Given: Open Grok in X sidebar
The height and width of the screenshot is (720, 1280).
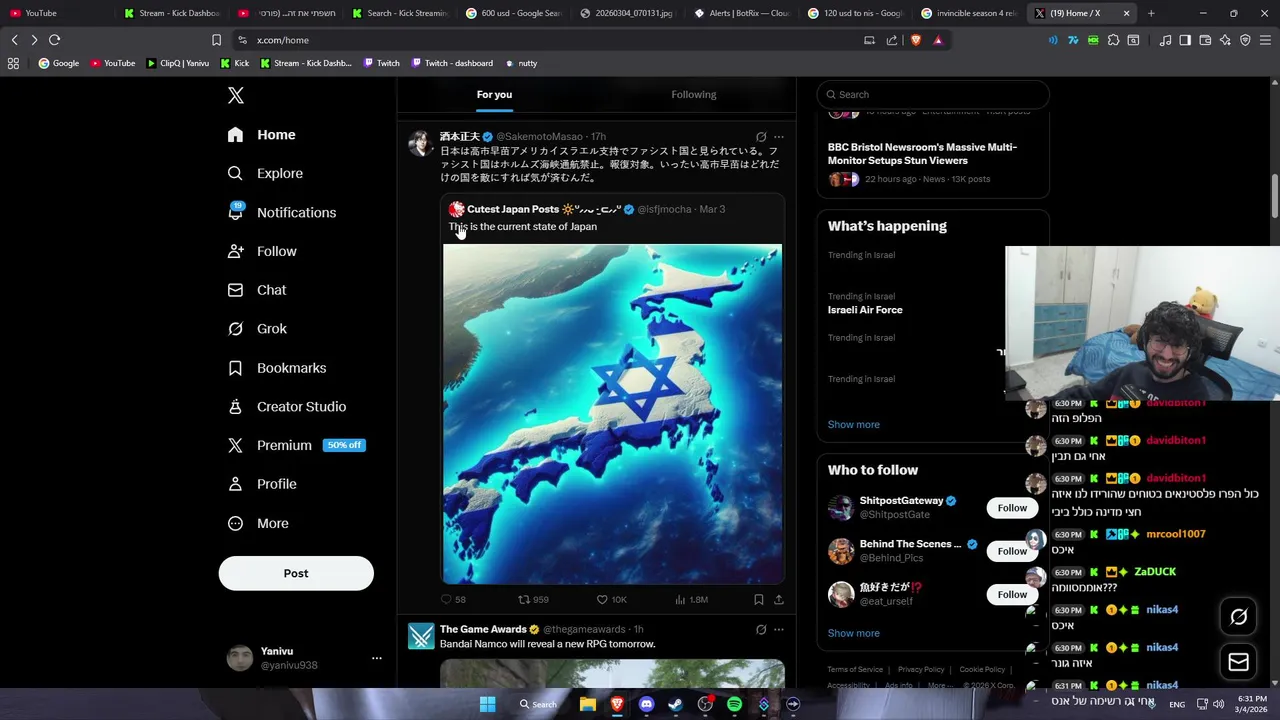Looking at the screenshot, I should [x=257, y=329].
